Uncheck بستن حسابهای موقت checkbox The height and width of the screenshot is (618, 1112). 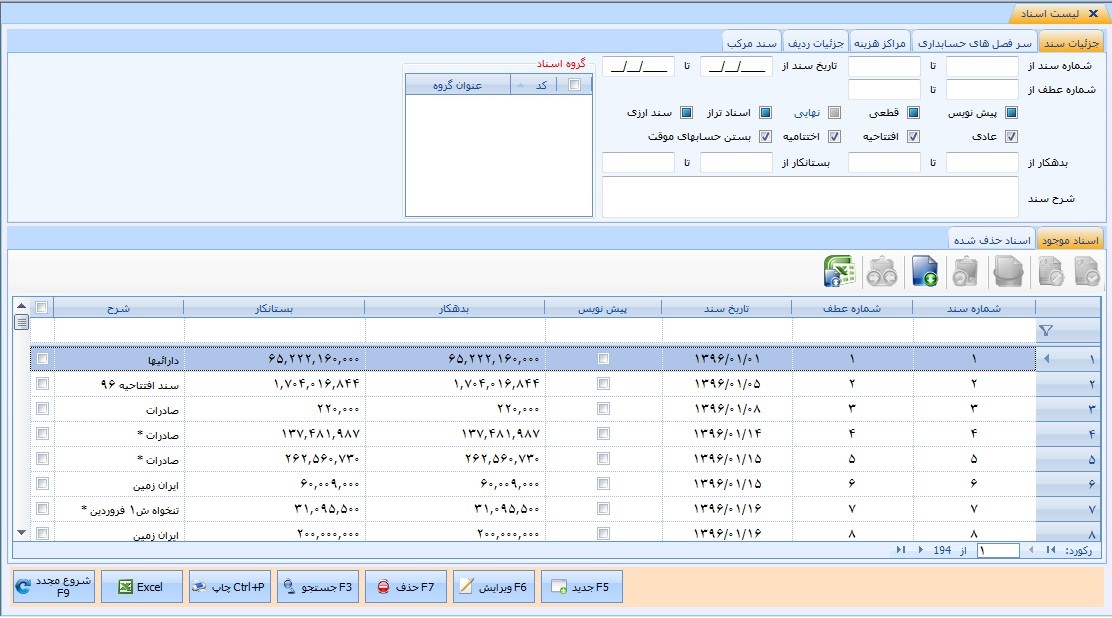tap(765, 136)
